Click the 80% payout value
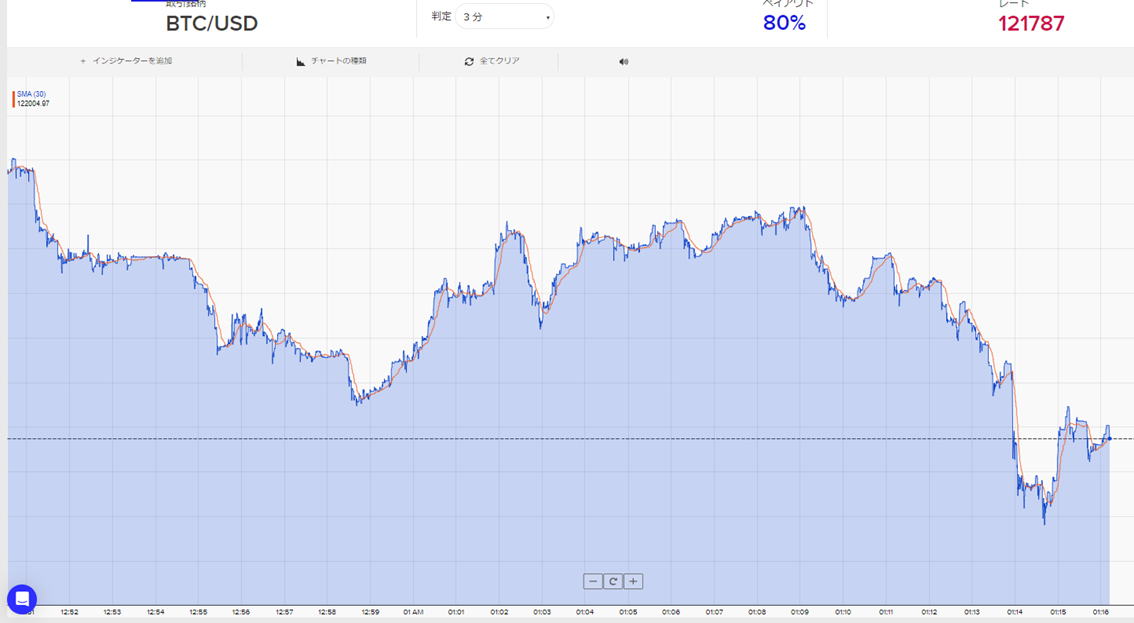 784,23
